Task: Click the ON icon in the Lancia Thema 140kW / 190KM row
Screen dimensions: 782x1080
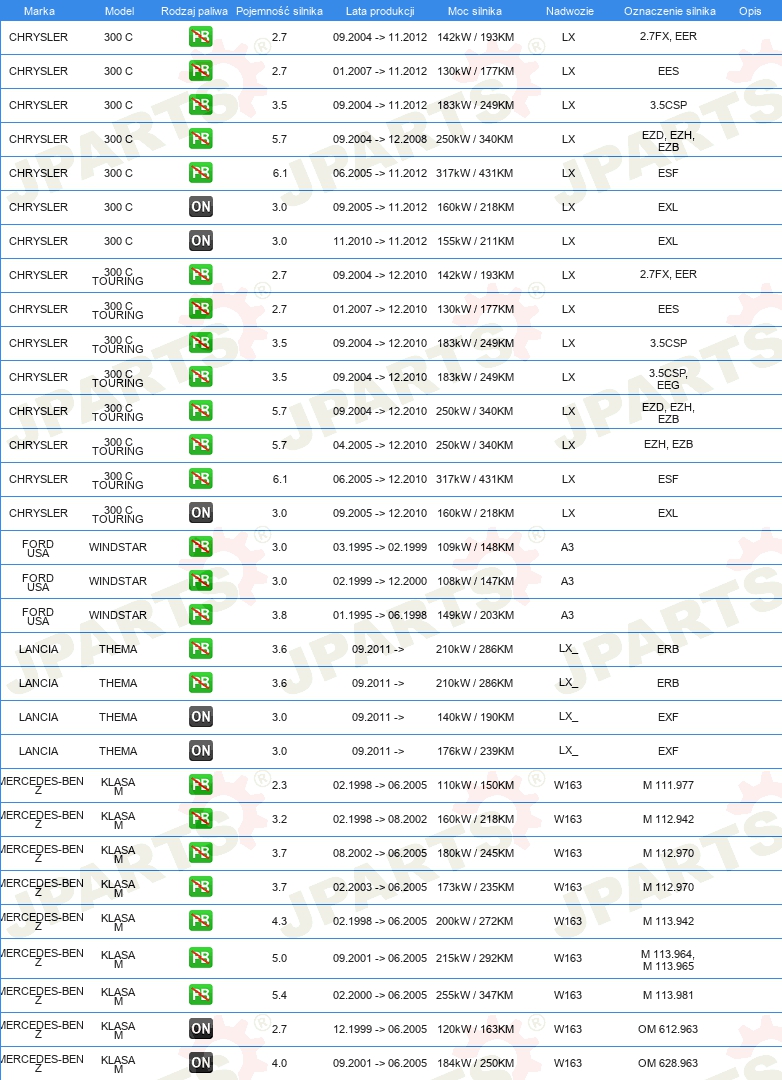Action: 200,717
